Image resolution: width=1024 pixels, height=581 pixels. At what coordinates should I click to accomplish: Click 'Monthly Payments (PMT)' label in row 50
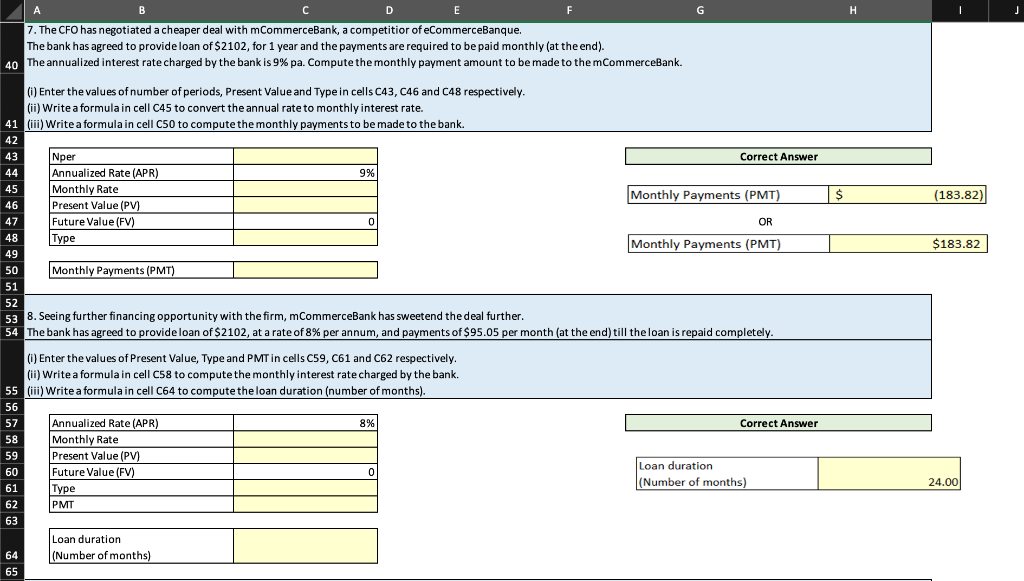tap(141, 270)
